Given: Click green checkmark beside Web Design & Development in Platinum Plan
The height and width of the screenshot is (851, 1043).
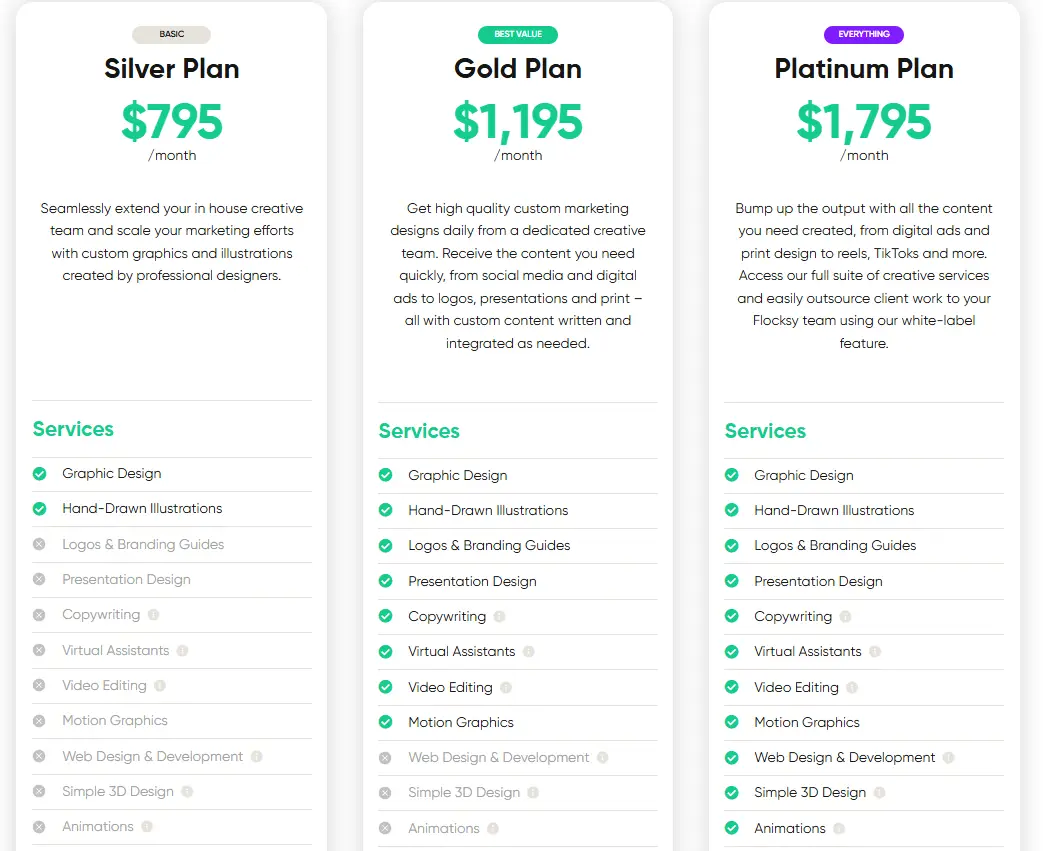Looking at the screenshot, I should [731, 758].
